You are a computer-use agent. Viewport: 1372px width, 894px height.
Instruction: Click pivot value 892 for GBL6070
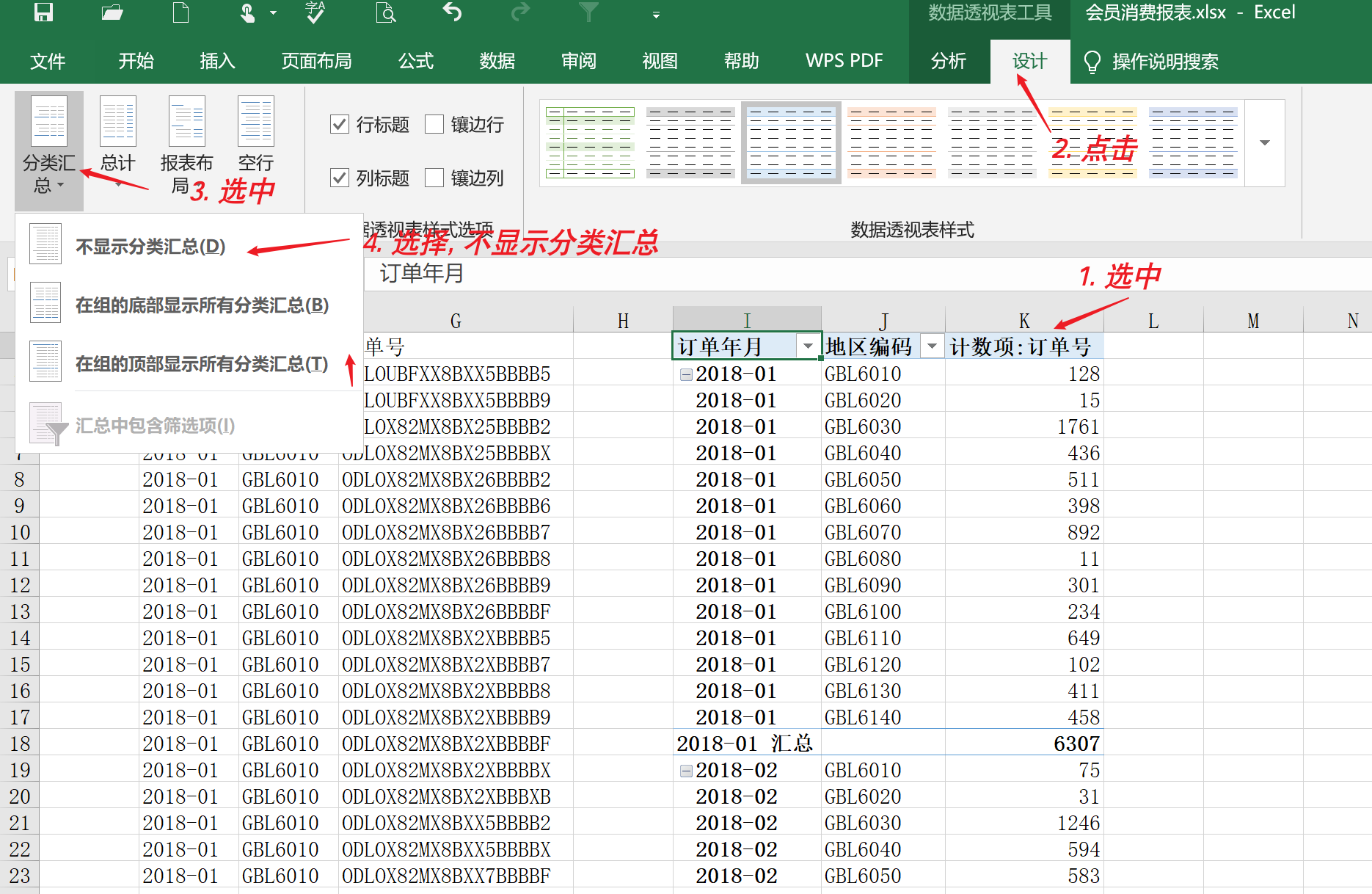pyautogui.click(x=1024, y=532)
